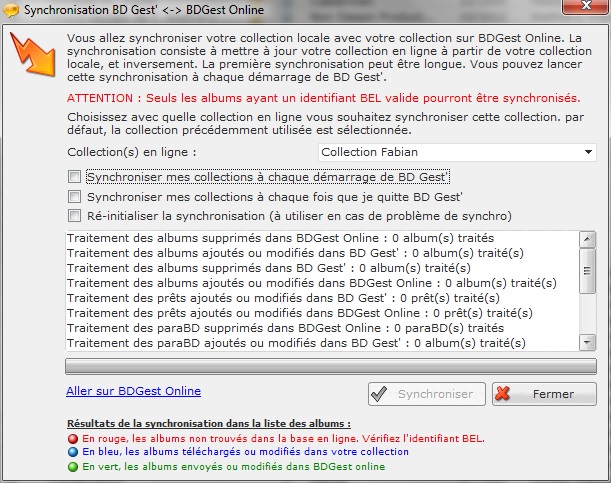
Task: Click the log scrollbar up arrow
Action: tap(587, 239)
